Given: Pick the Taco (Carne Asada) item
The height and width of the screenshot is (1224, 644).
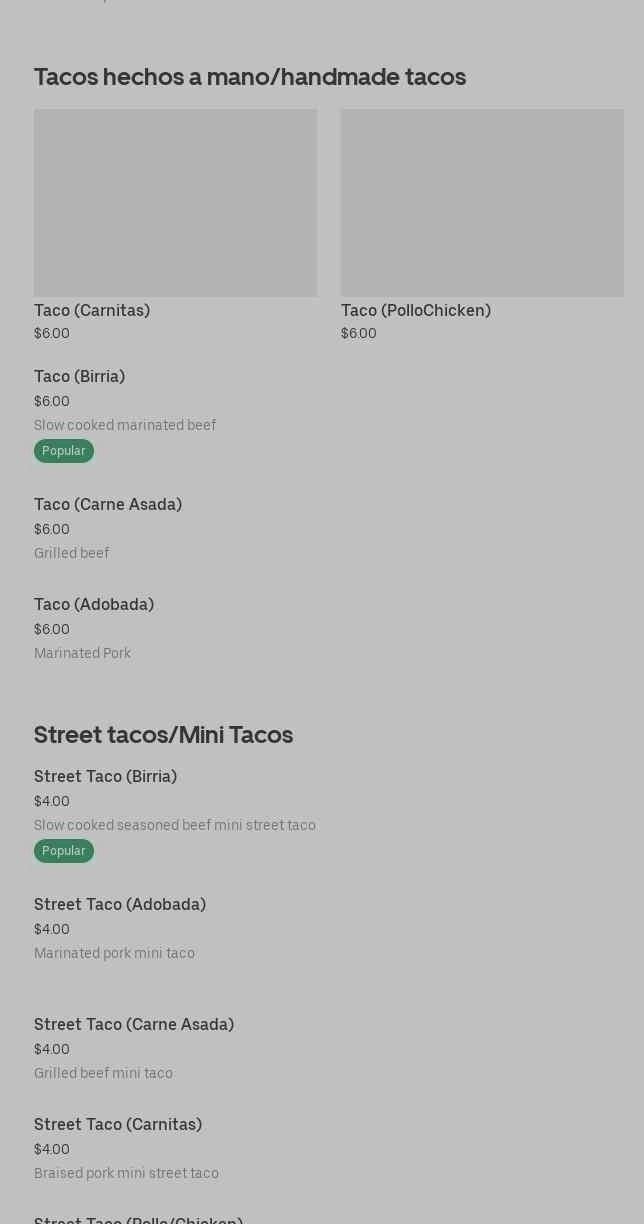Looking at the screenshot, I should click(108, 505).
